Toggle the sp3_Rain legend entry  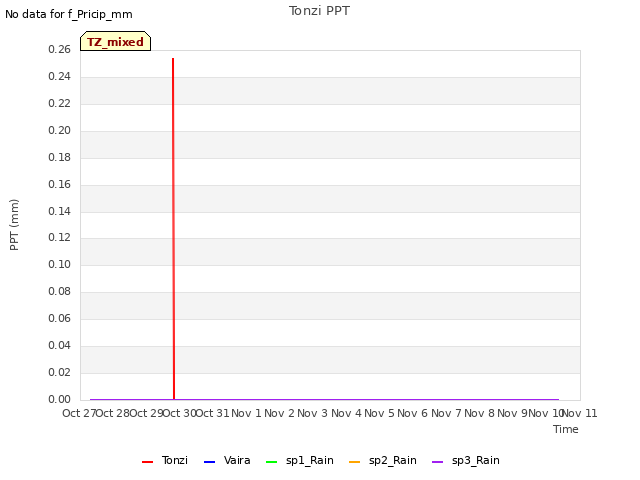pos(466,460)
